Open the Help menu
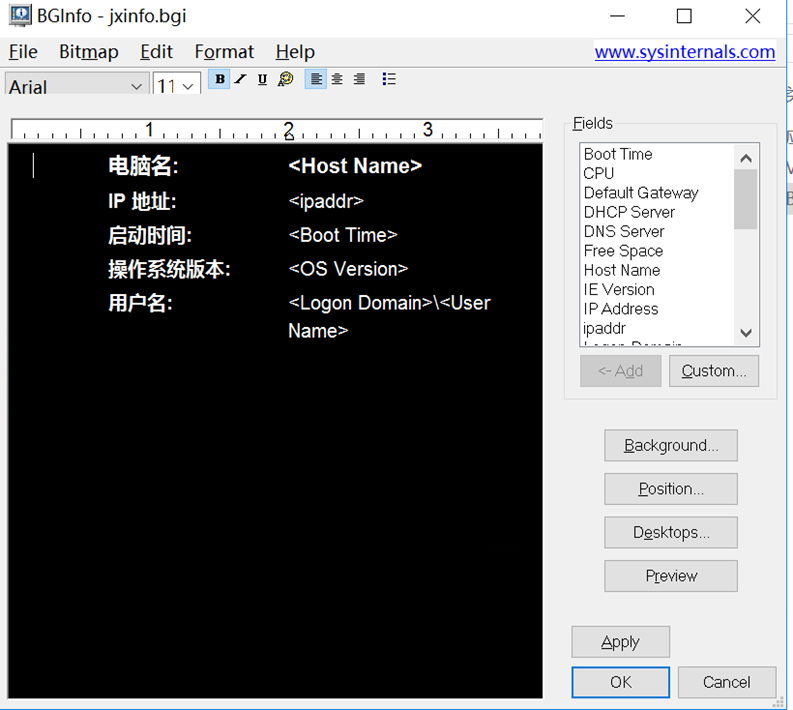This screenshot has width=793, height=710. (295, 52)
